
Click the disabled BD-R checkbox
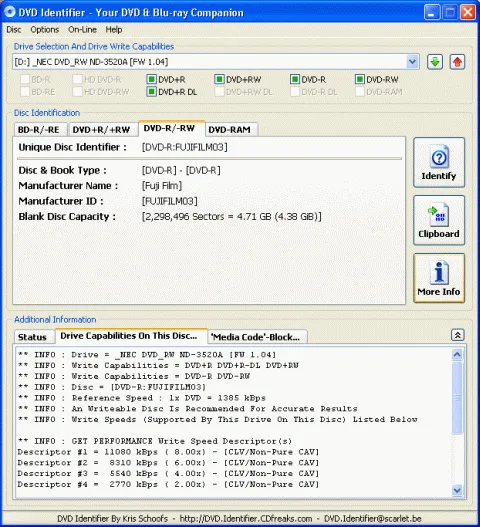pyautogui.click(x=25, y=79)
